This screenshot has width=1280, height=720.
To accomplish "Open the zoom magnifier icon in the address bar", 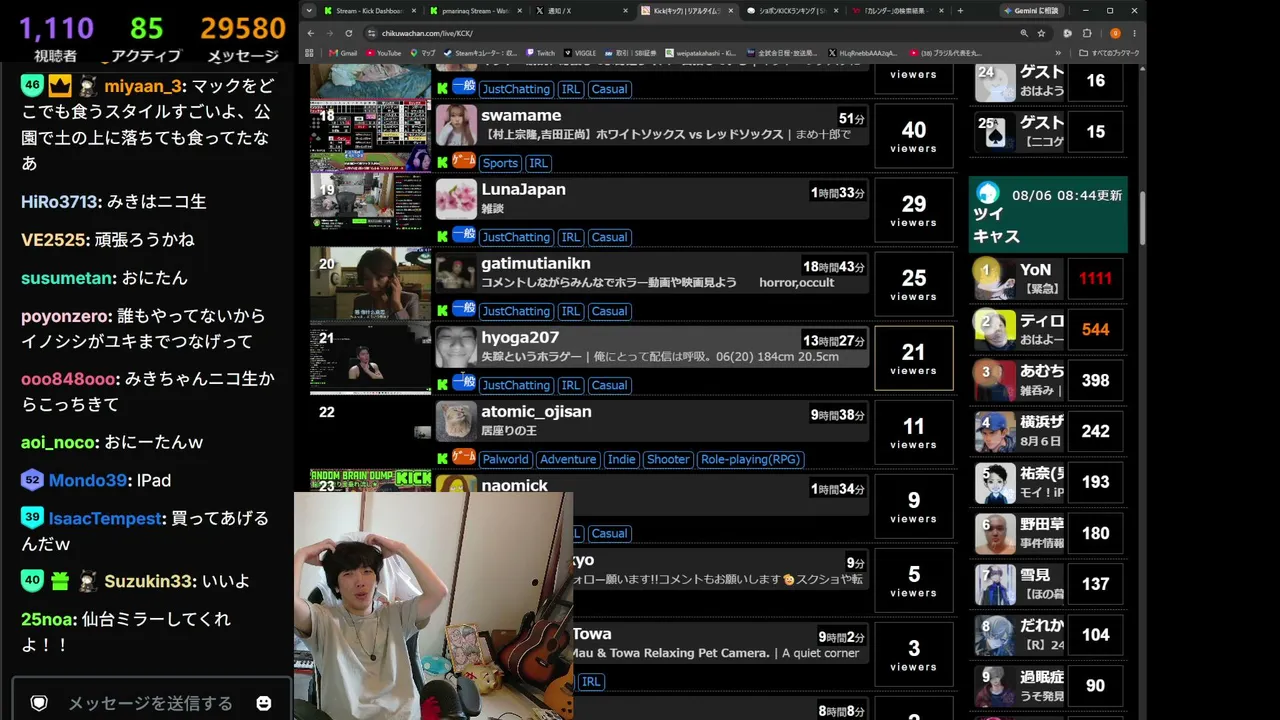I will [1024, 33].
